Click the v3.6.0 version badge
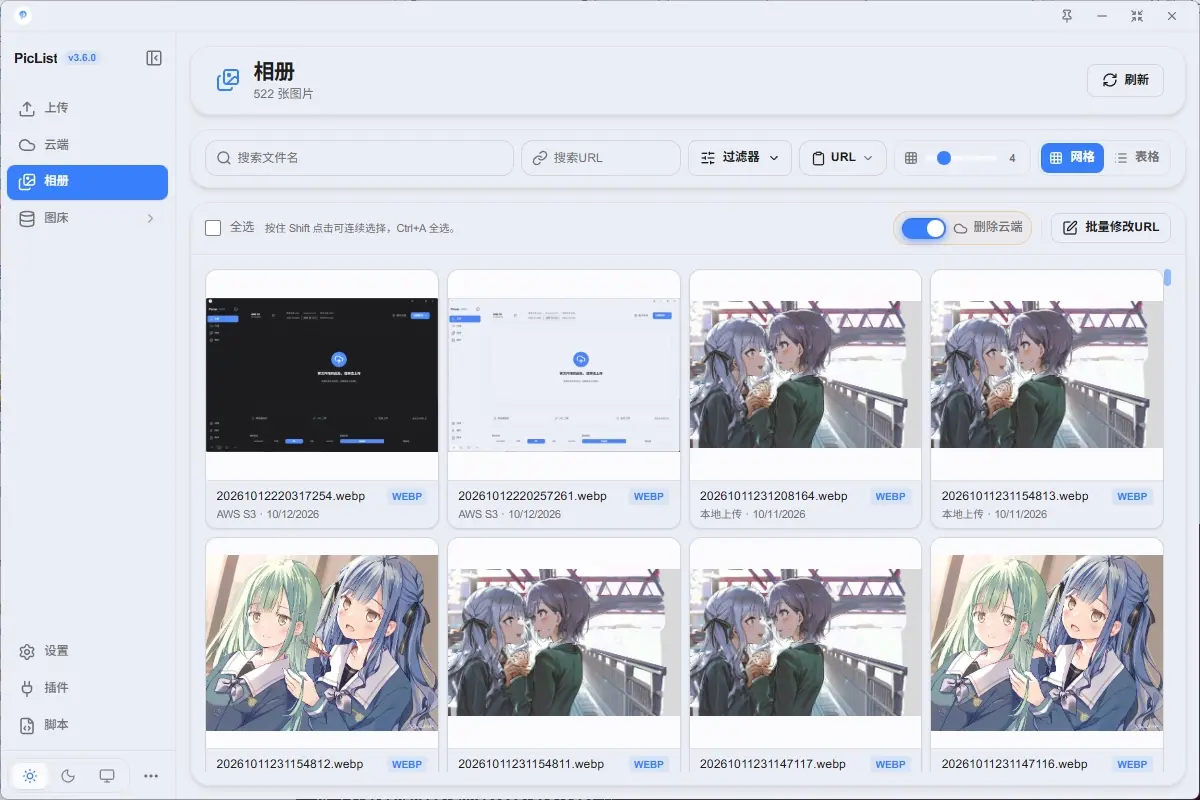 click(x=82, y=58)
